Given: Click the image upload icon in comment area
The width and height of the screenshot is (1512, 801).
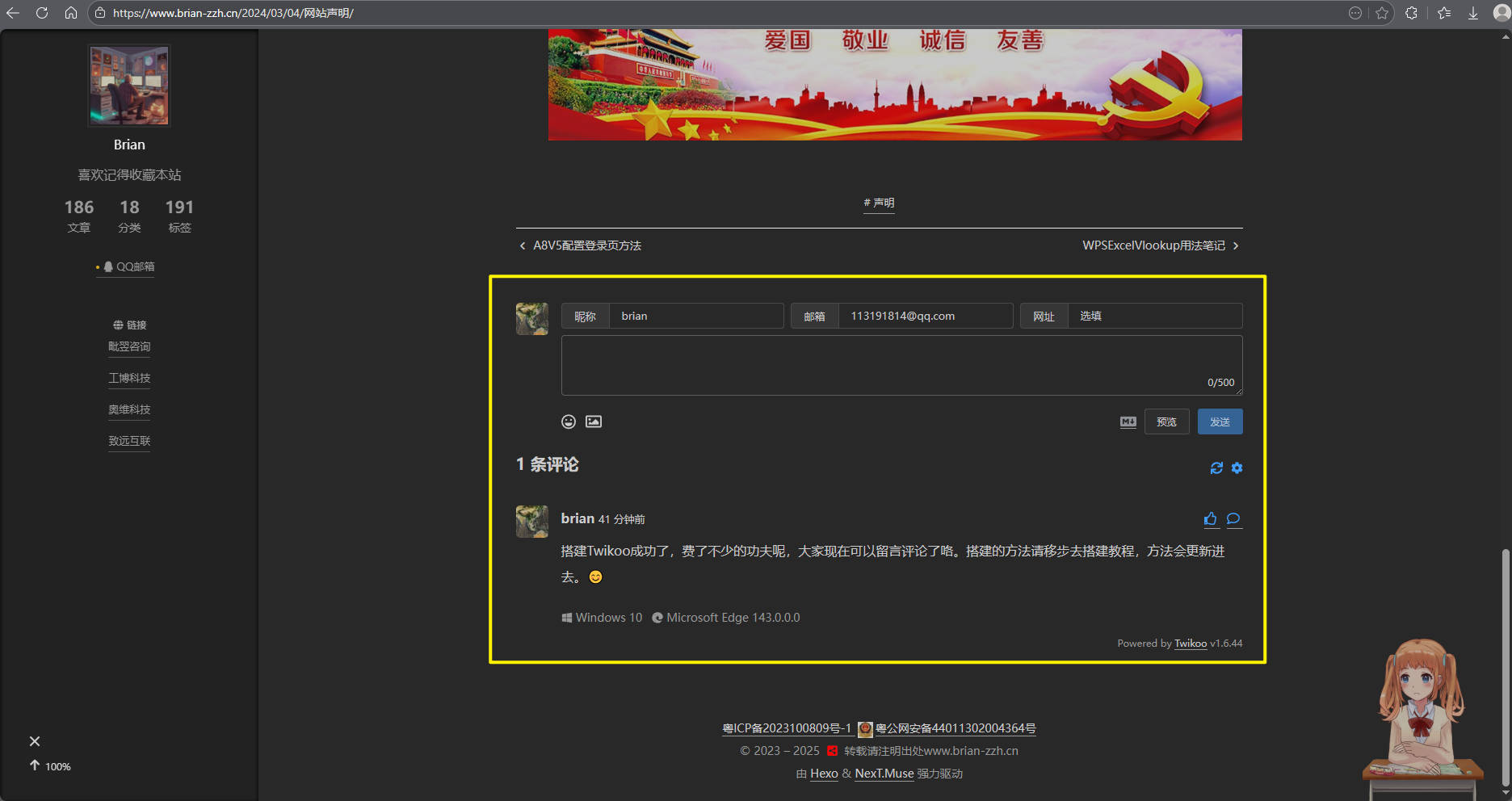Looking at the screenshot, I should point(594,421).
